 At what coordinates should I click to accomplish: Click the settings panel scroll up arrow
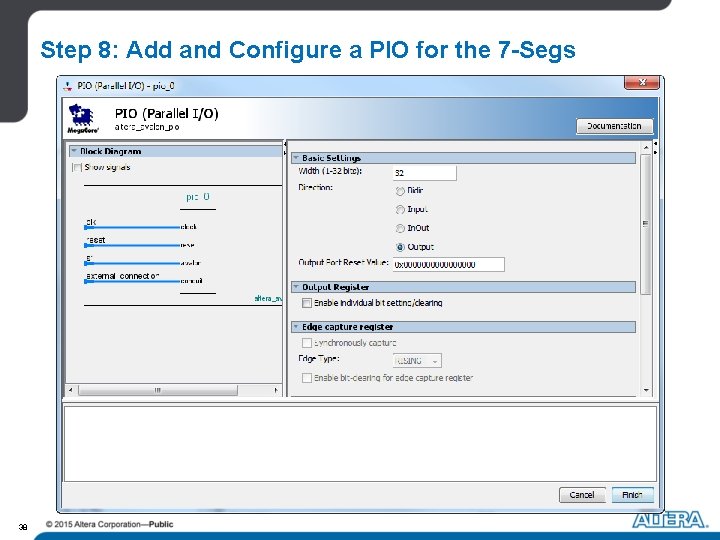(646, 148)
